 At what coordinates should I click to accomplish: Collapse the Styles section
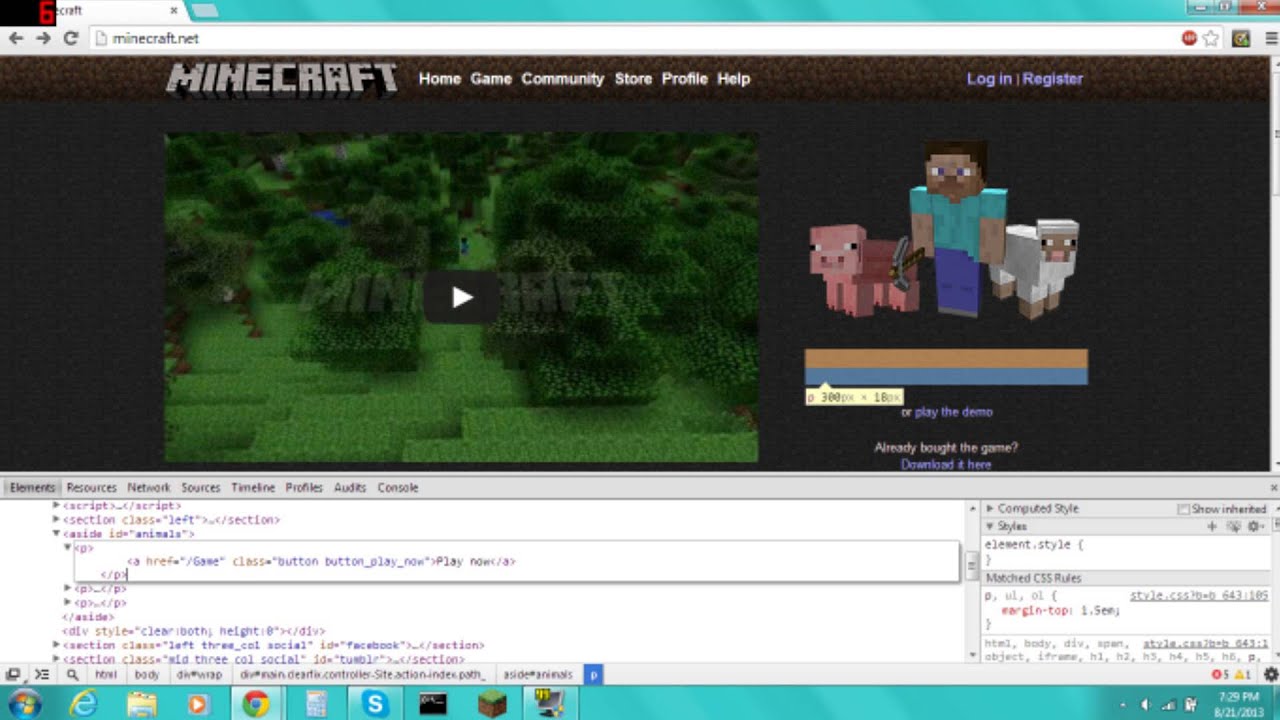click(990, 526)
